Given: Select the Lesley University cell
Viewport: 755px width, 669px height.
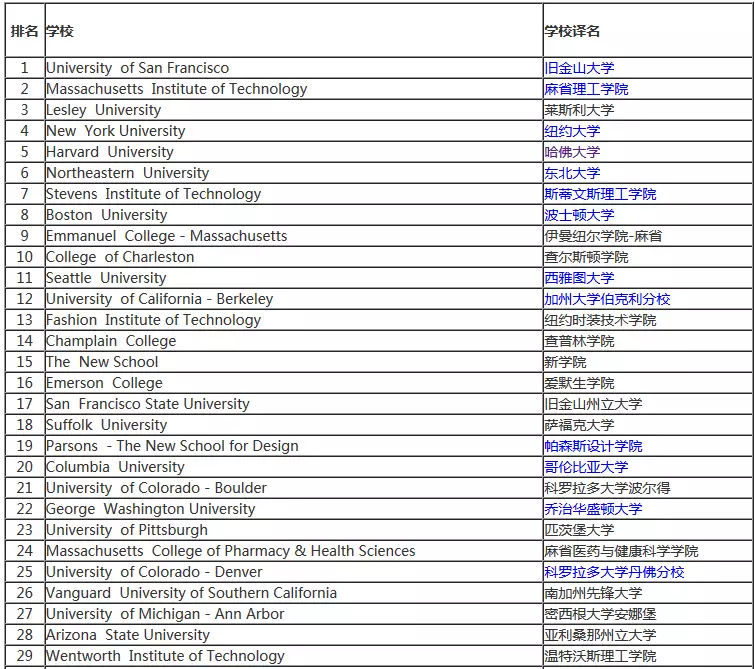Looking at the screenshot, I should click(294, 110).
